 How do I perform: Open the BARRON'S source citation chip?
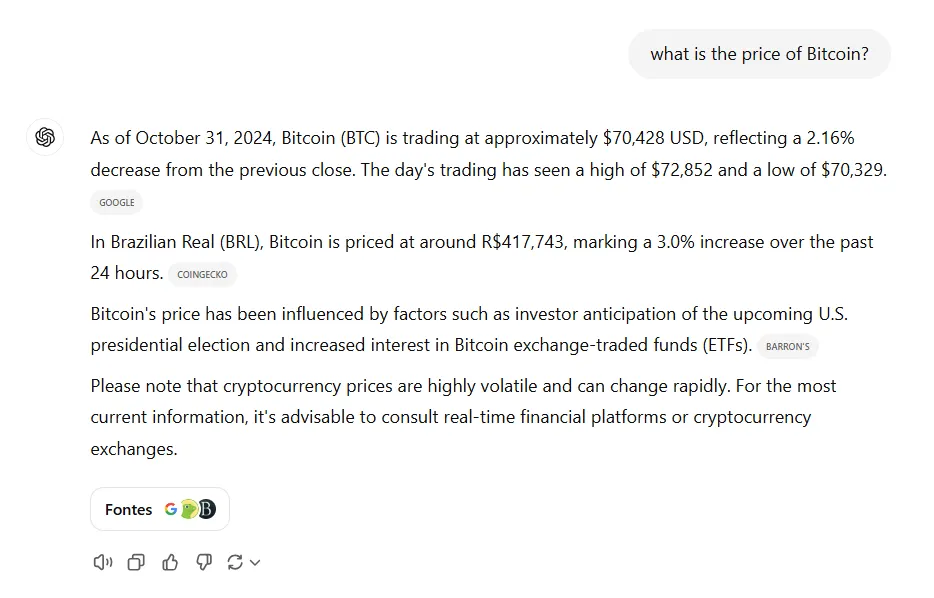pyautogui.click(x=788, y=346)
